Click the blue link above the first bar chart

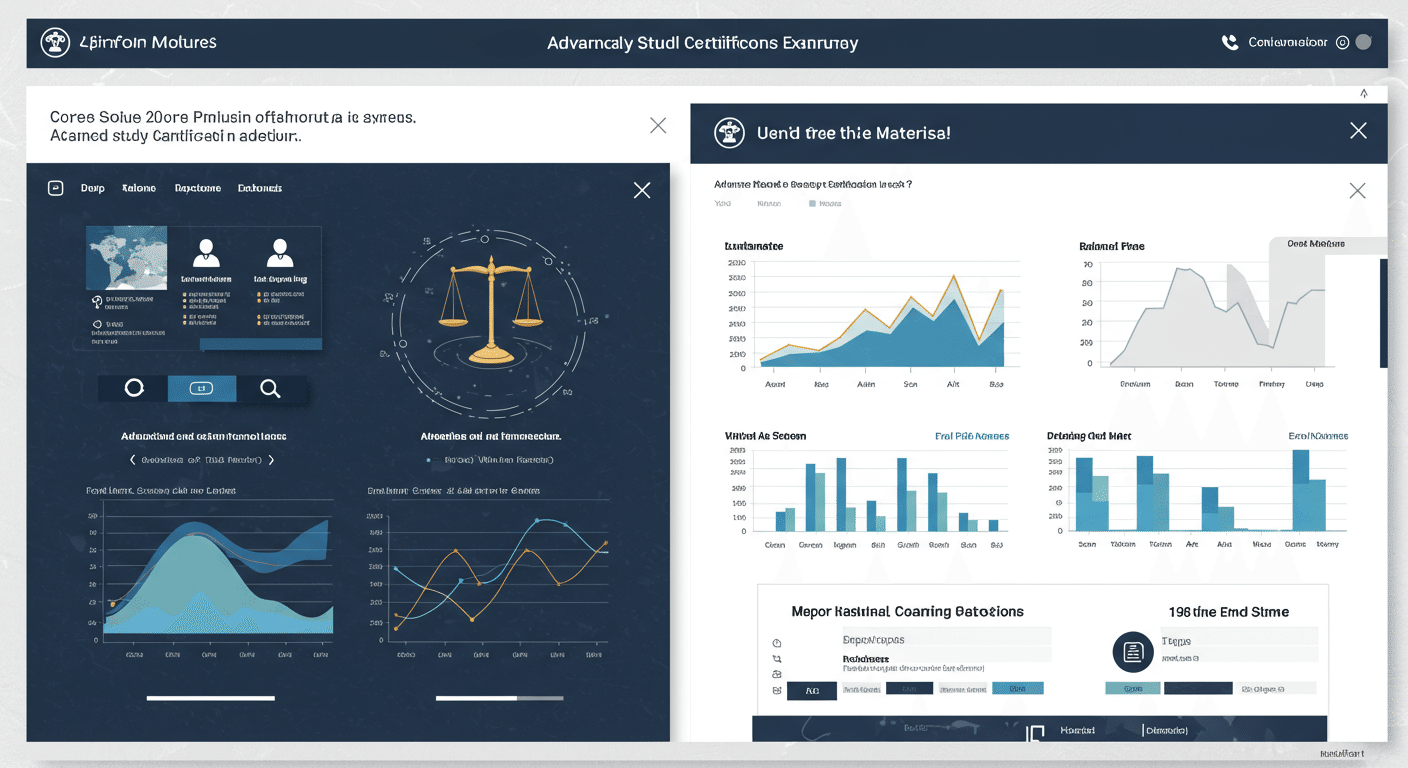[x=972, y=436]
